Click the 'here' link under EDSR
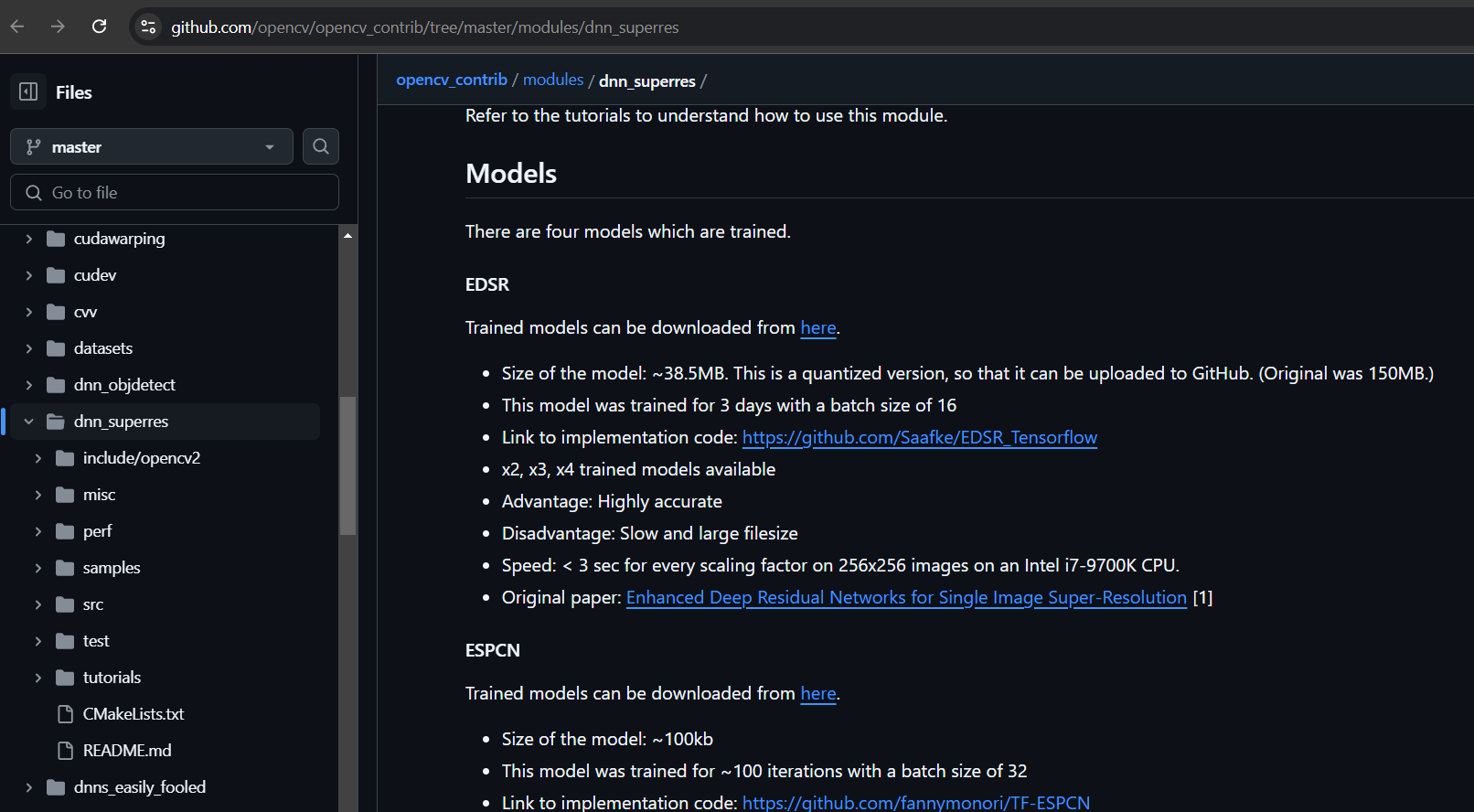This screenshot has width=1474, height=812. click(817, 327)
